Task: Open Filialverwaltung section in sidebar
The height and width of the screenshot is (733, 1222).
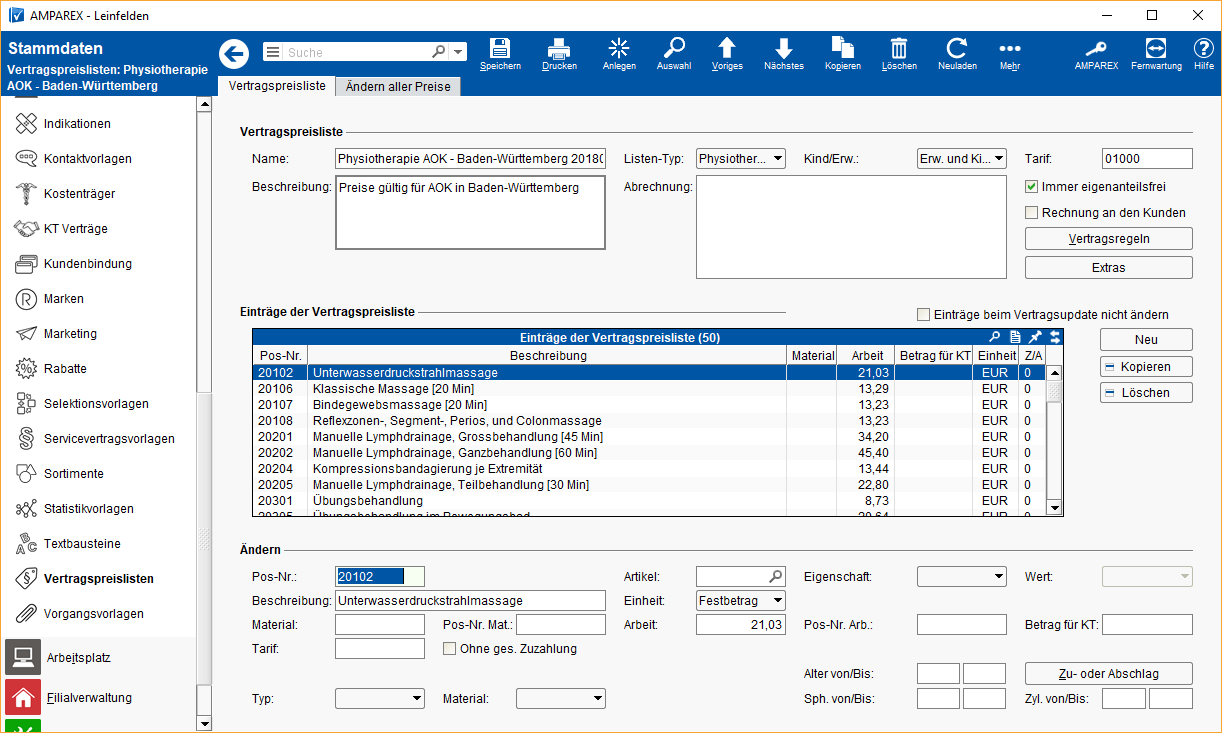Action: [x=100, y=698]
